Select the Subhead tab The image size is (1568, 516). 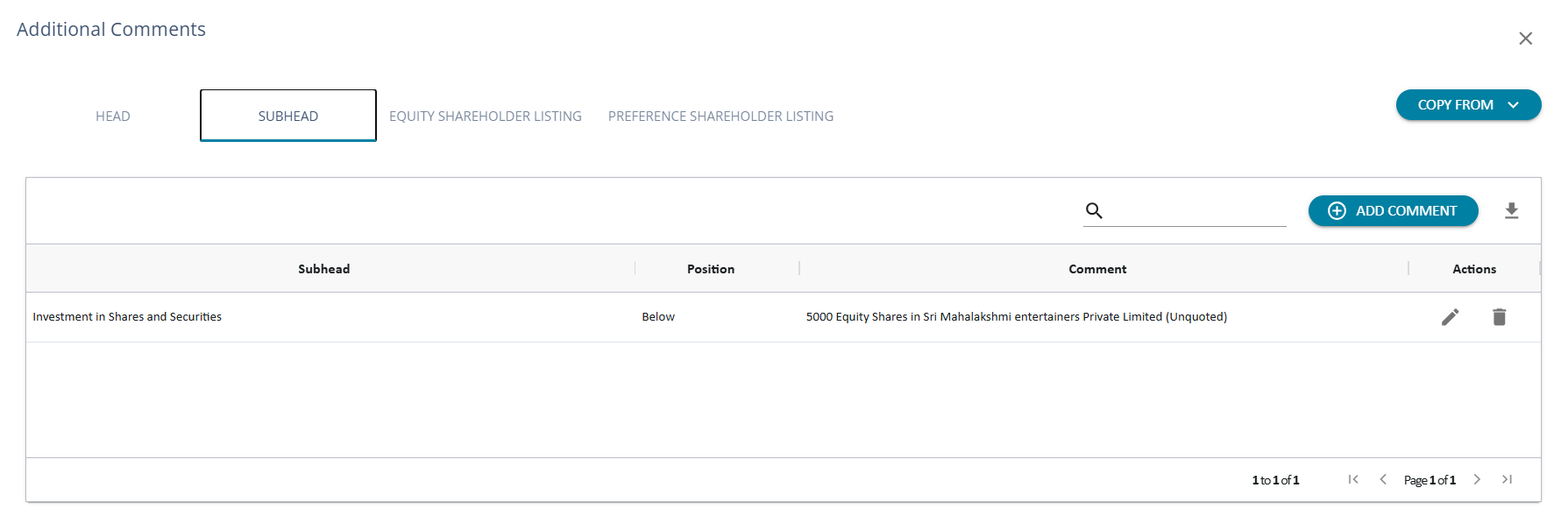[x=288, y=117]
